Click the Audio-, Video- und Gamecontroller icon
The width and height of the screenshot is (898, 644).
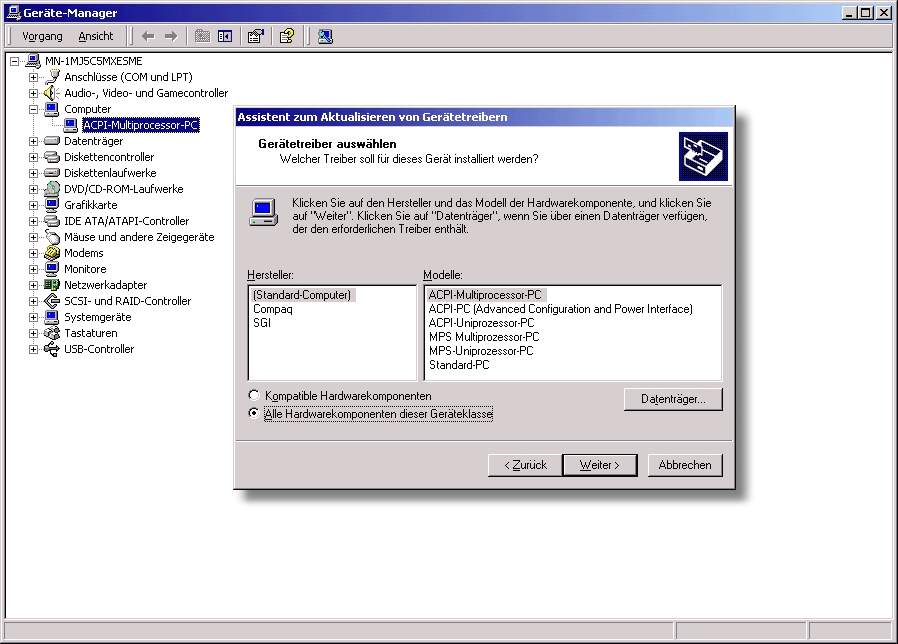click(x=52, y=93)
